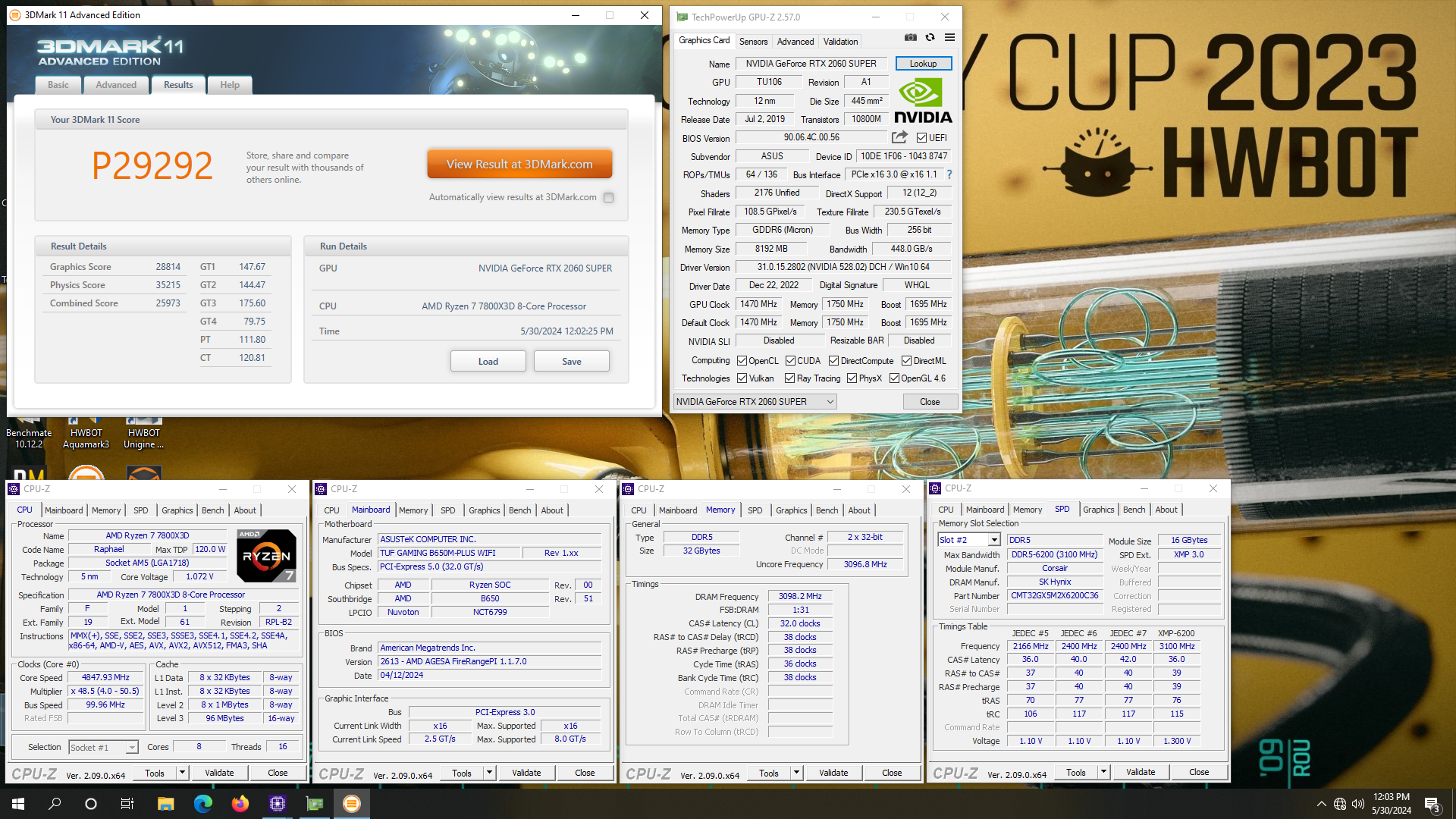
Task: Click the P29292 score text
Action: pyautogui.click(x=152, y=165)
